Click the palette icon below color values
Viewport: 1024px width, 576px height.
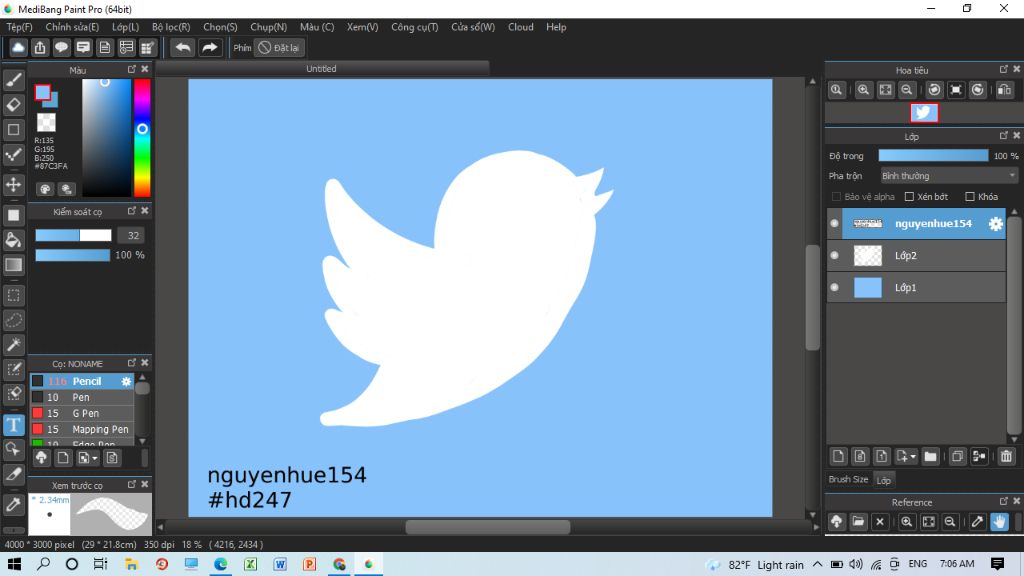pos(45,189)
